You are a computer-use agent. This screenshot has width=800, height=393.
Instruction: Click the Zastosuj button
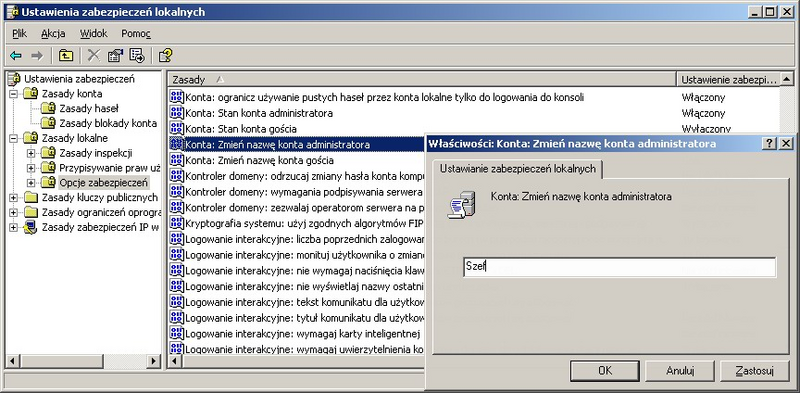755,371
